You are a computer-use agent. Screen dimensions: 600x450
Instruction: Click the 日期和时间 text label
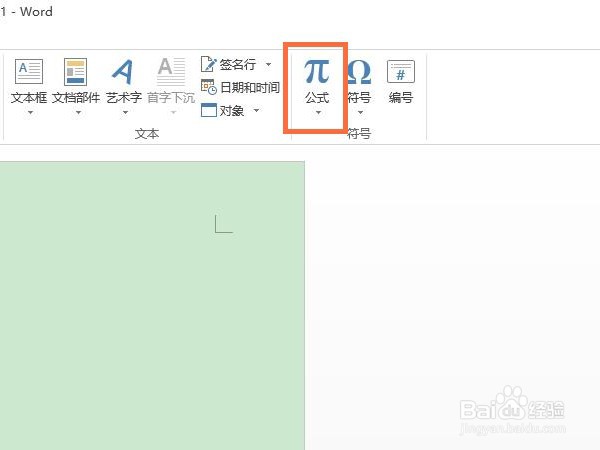point(250,87)
